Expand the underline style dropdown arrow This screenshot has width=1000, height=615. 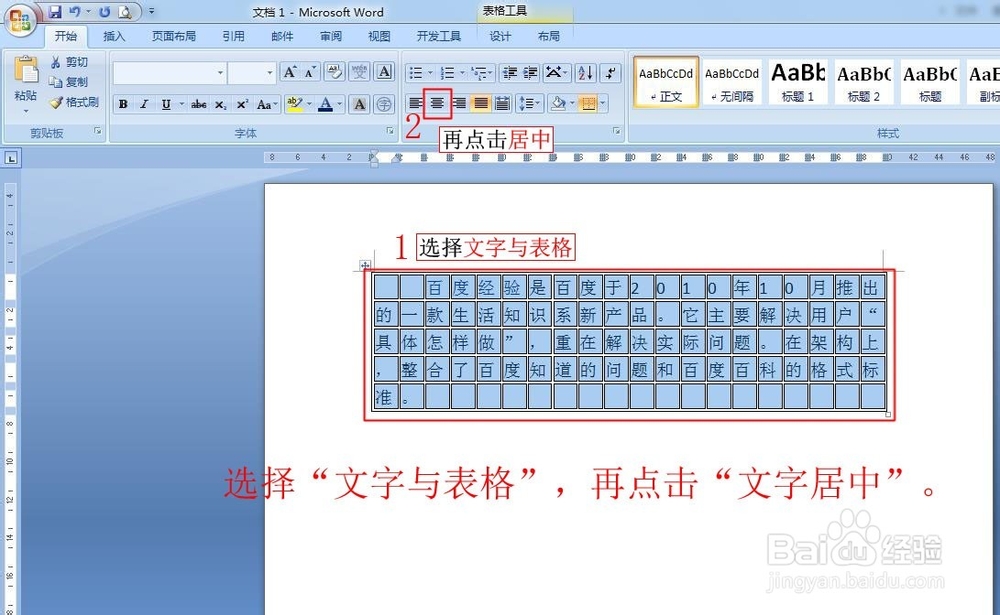click(x=182, y=104)
